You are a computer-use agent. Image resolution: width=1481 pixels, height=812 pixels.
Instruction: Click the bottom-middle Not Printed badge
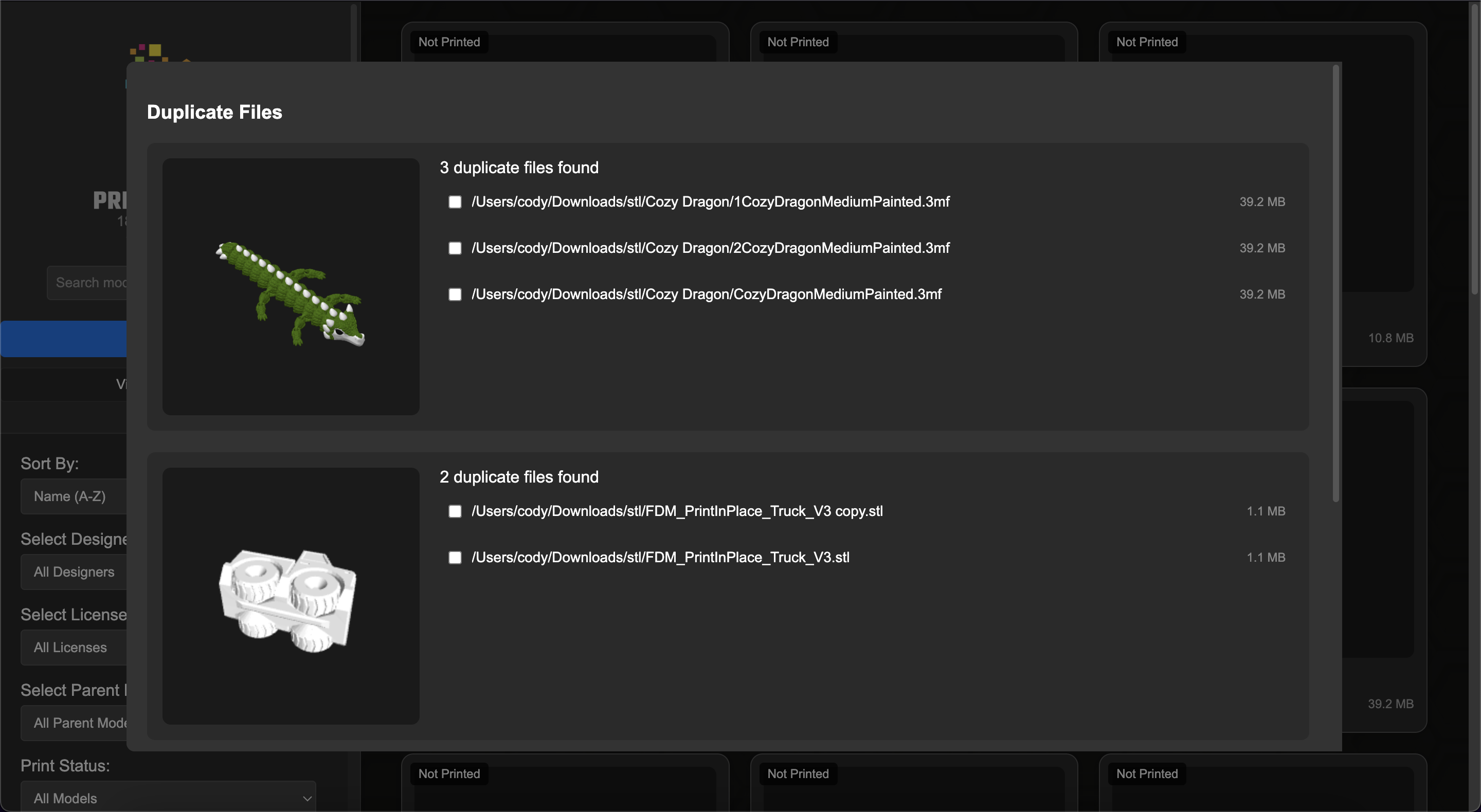(798, 773)
